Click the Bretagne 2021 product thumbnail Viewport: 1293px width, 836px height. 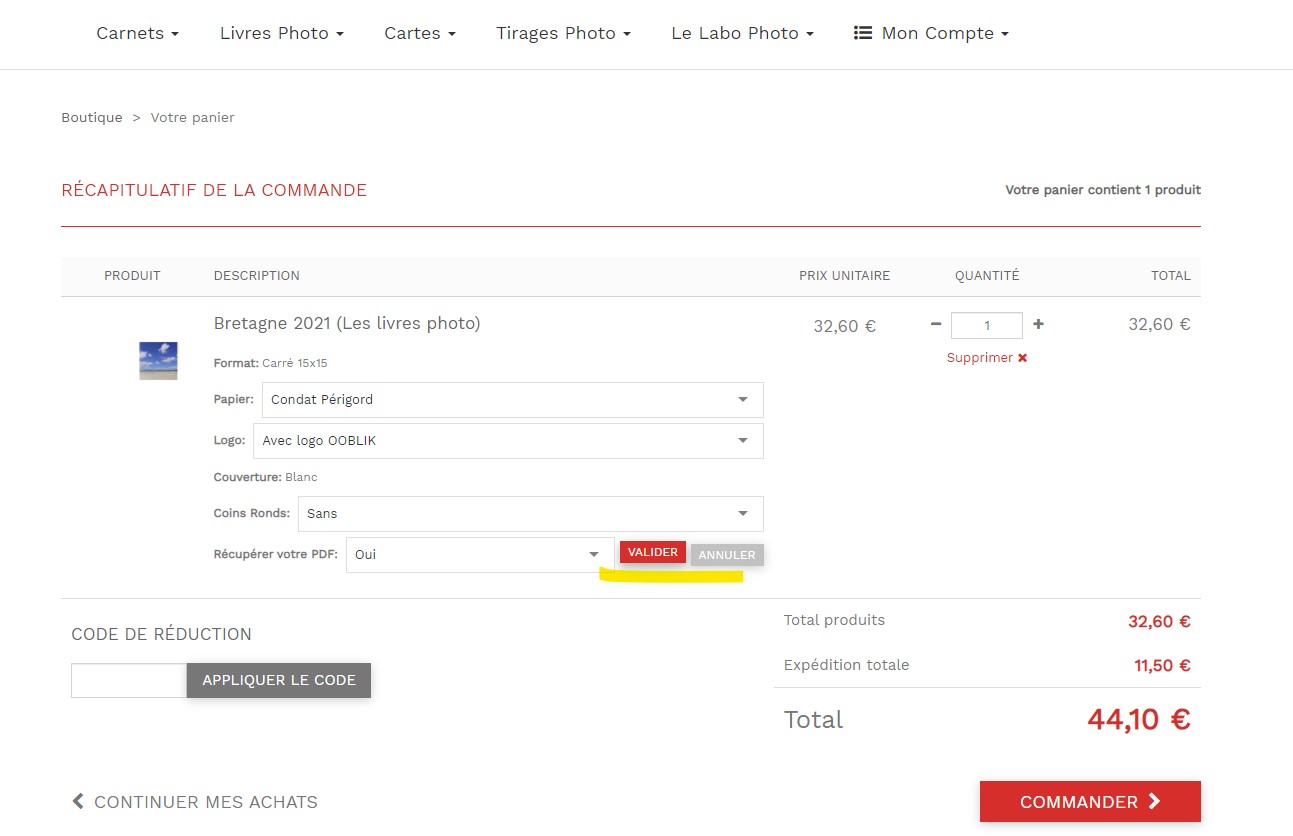click(x=158, y=361)
